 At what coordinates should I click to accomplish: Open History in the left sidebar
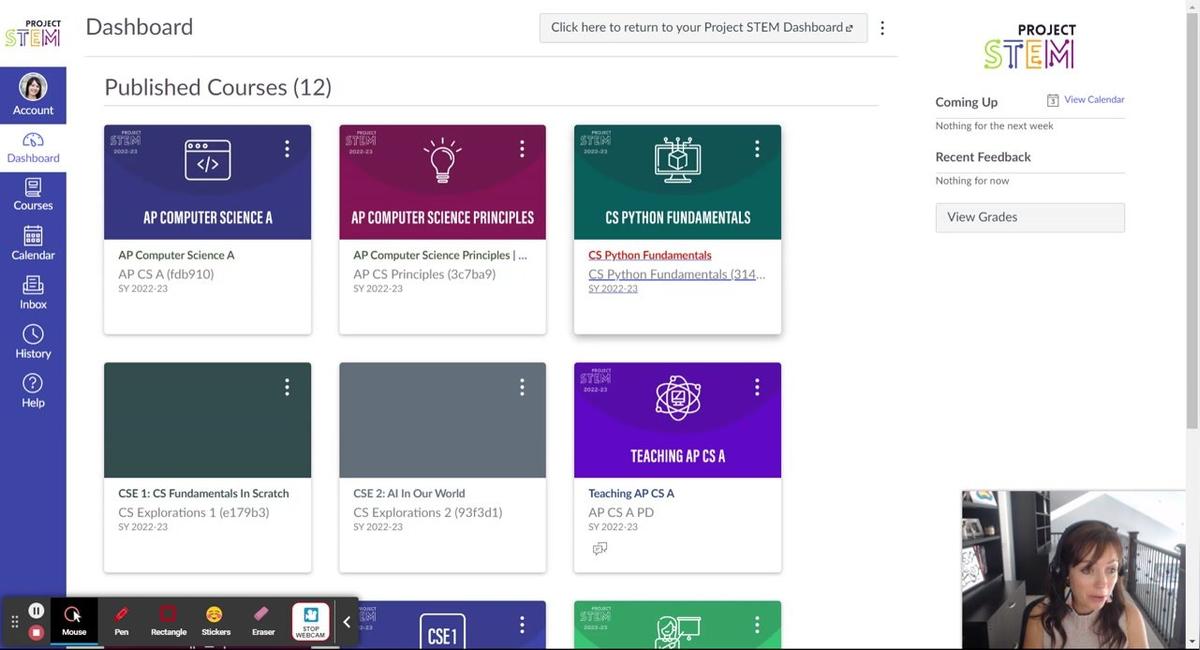click(33, 341)
